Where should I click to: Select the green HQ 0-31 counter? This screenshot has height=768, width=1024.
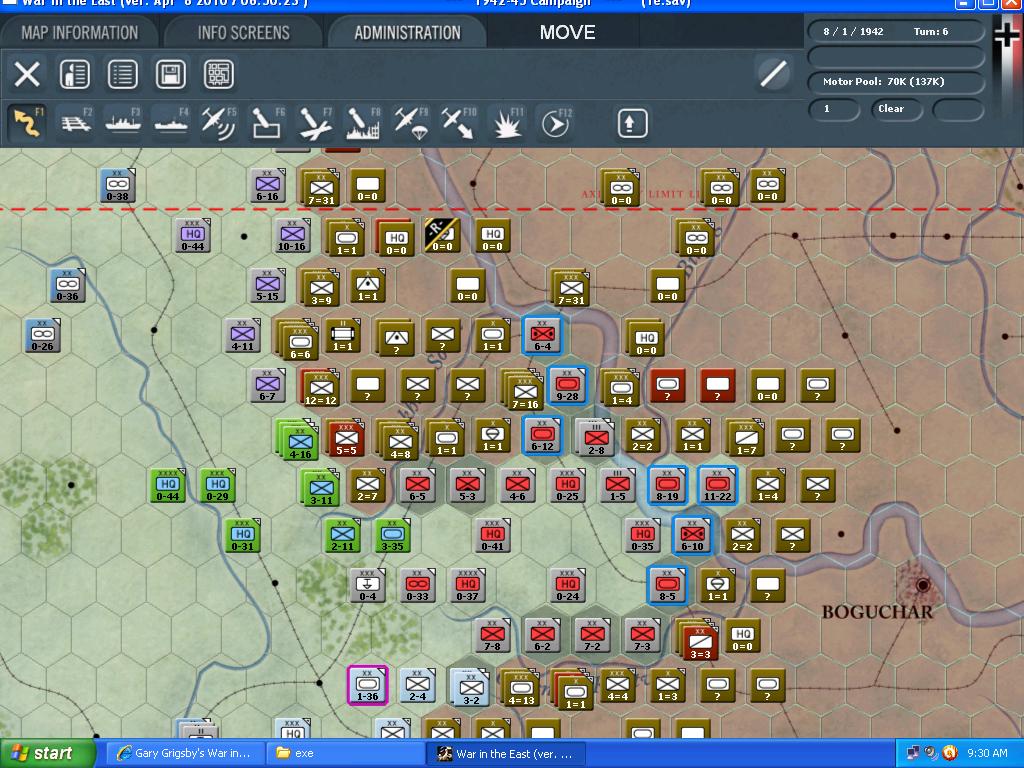243,536
